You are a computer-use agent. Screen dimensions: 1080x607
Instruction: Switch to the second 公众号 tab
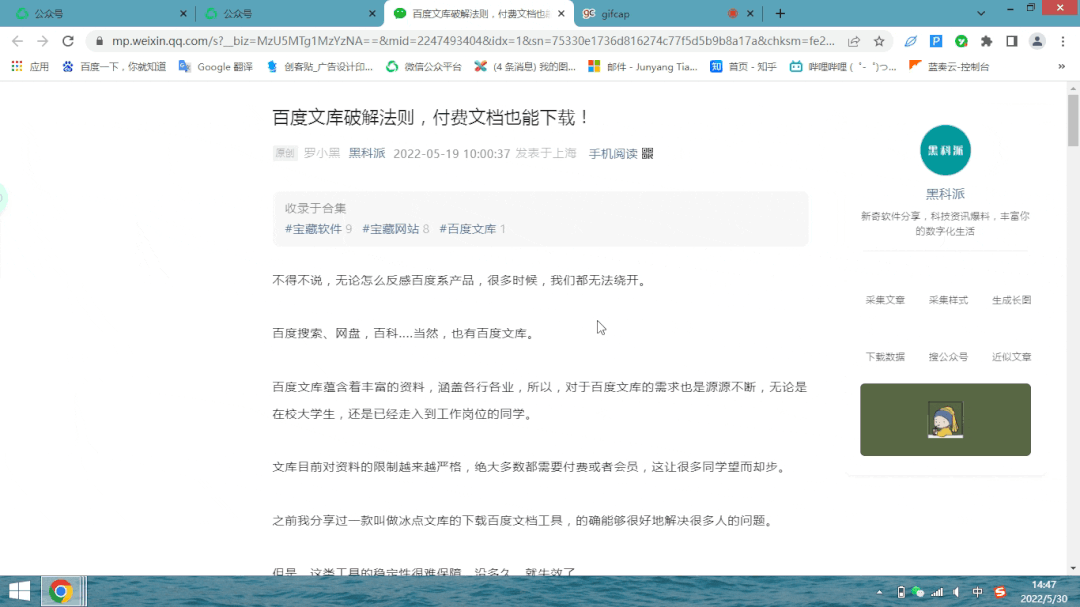pos(289,13)
